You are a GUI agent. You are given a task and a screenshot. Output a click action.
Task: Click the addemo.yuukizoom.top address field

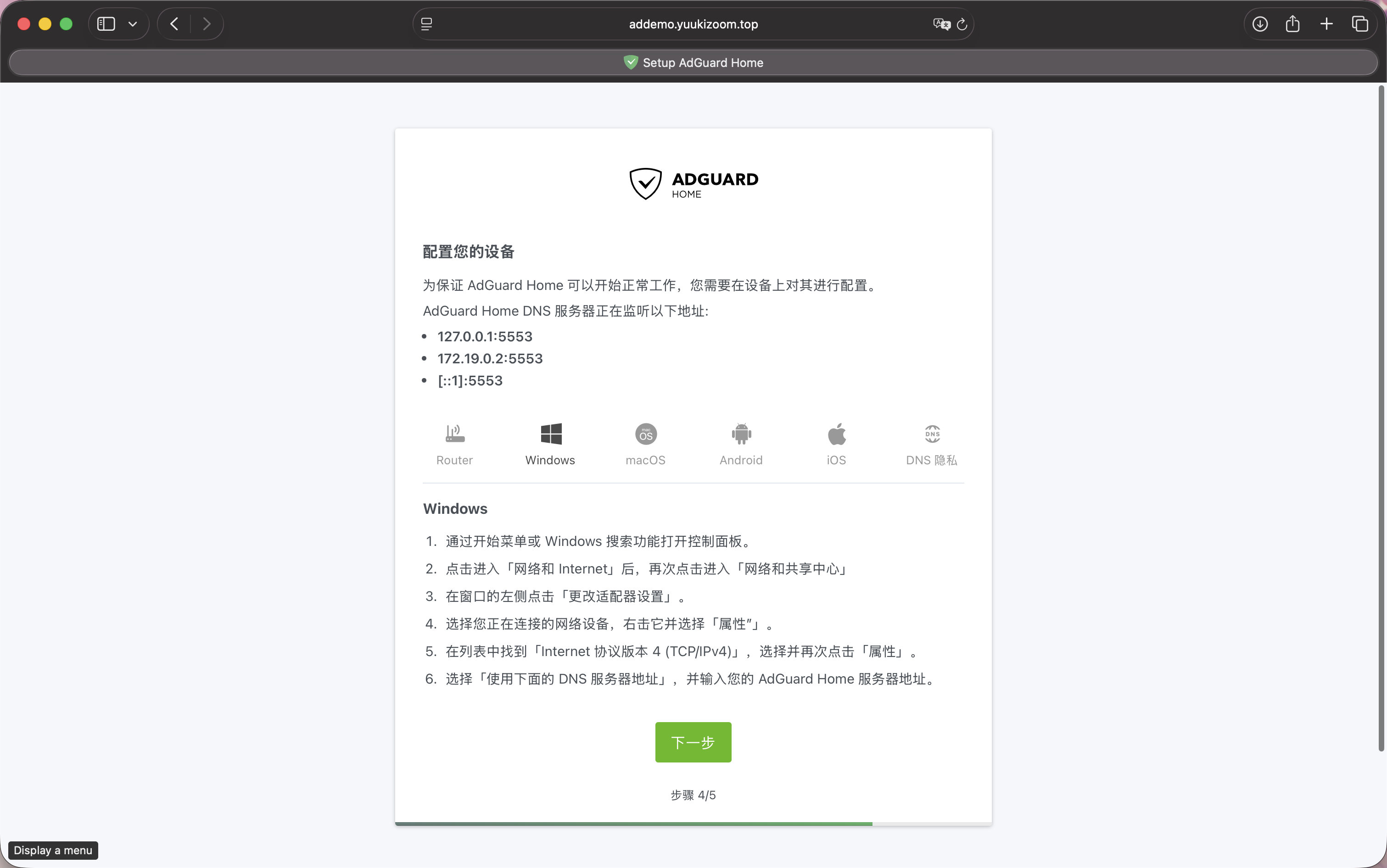(x=693, y=24)
